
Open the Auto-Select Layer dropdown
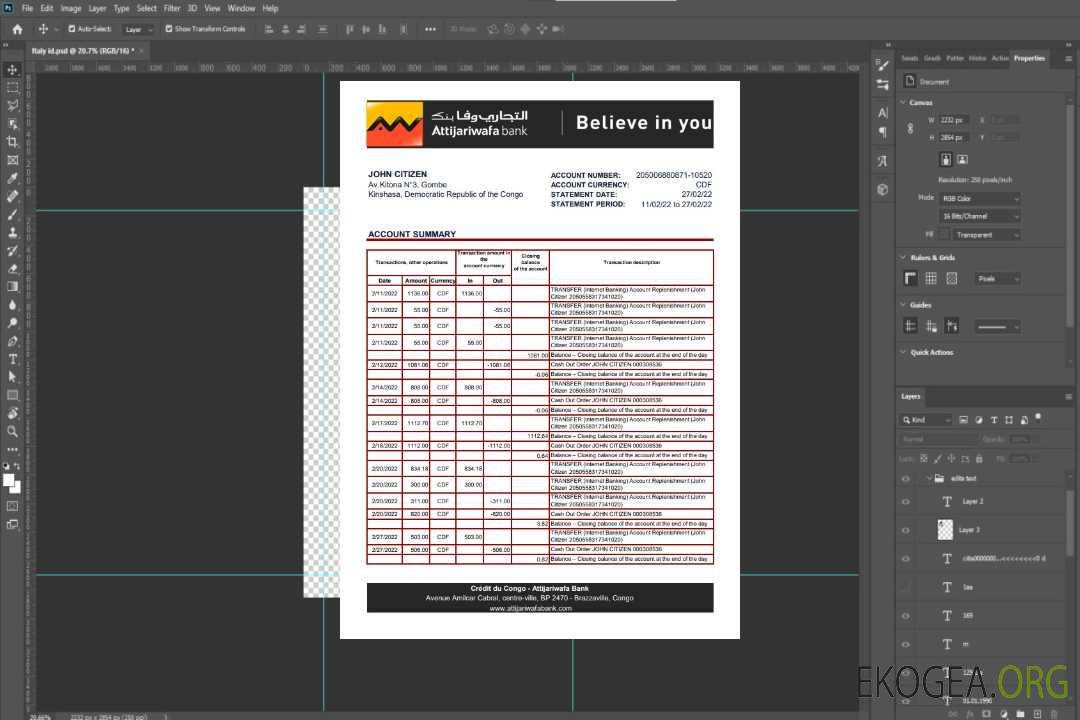coord(138,29)
